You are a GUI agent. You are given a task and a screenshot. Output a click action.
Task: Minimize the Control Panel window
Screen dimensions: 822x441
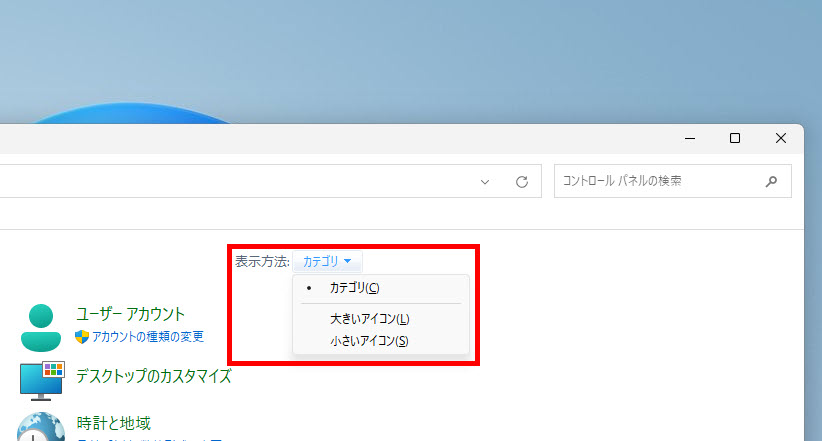click(689, 138)
